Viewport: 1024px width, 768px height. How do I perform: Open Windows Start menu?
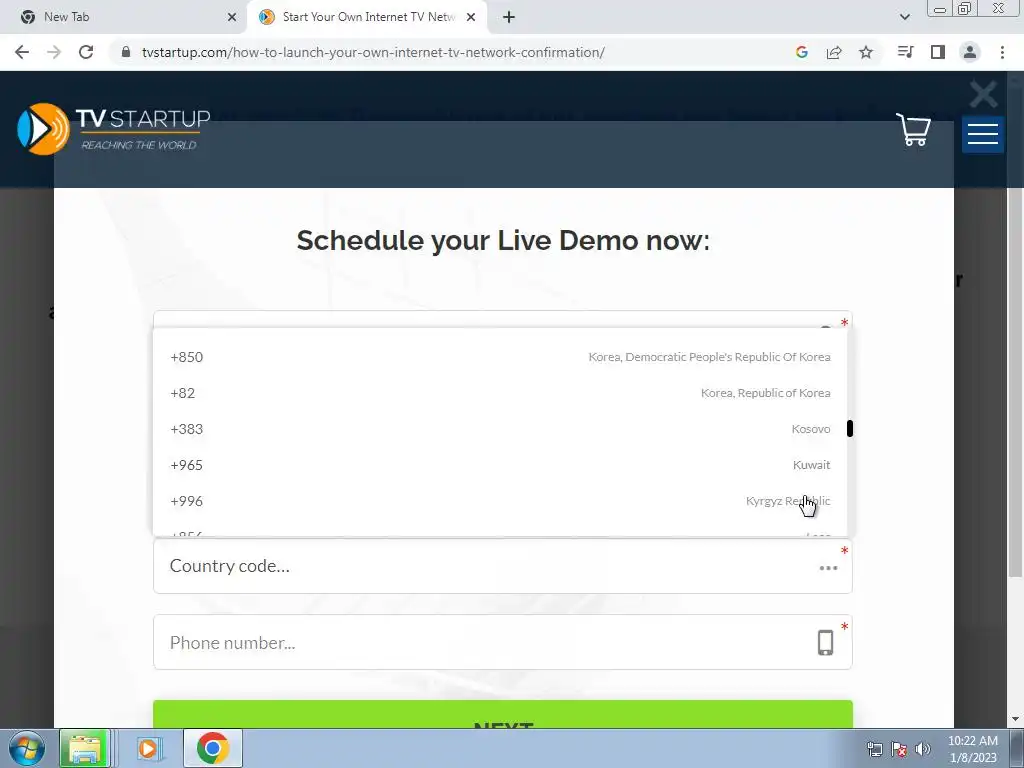[27, 748]
